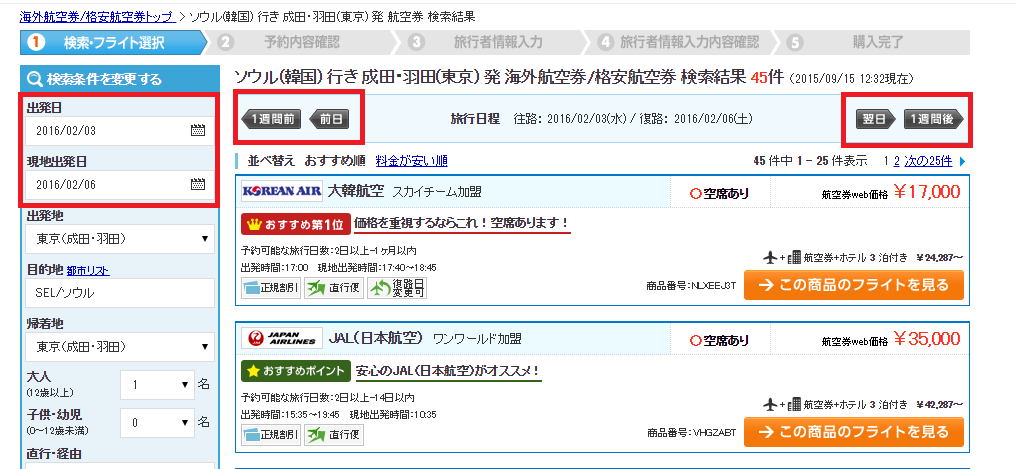Viewport: 1016px width, 469px height.
Task: Click the Japan Airlines logo
Action: [281, 338]
